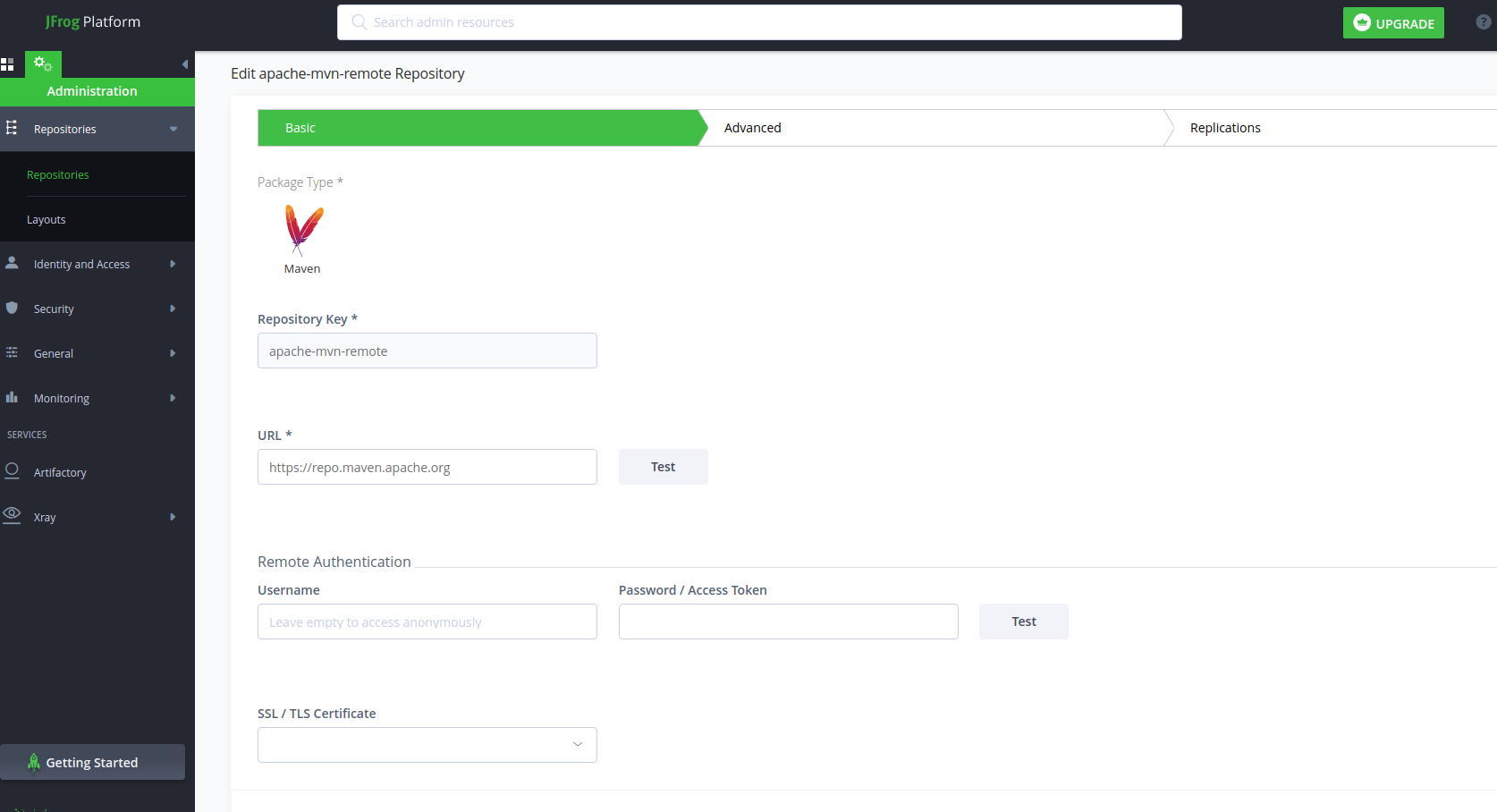
Task: Expand Xray submenu arrow
Action: pyautogui.click(x=173, y=517)
